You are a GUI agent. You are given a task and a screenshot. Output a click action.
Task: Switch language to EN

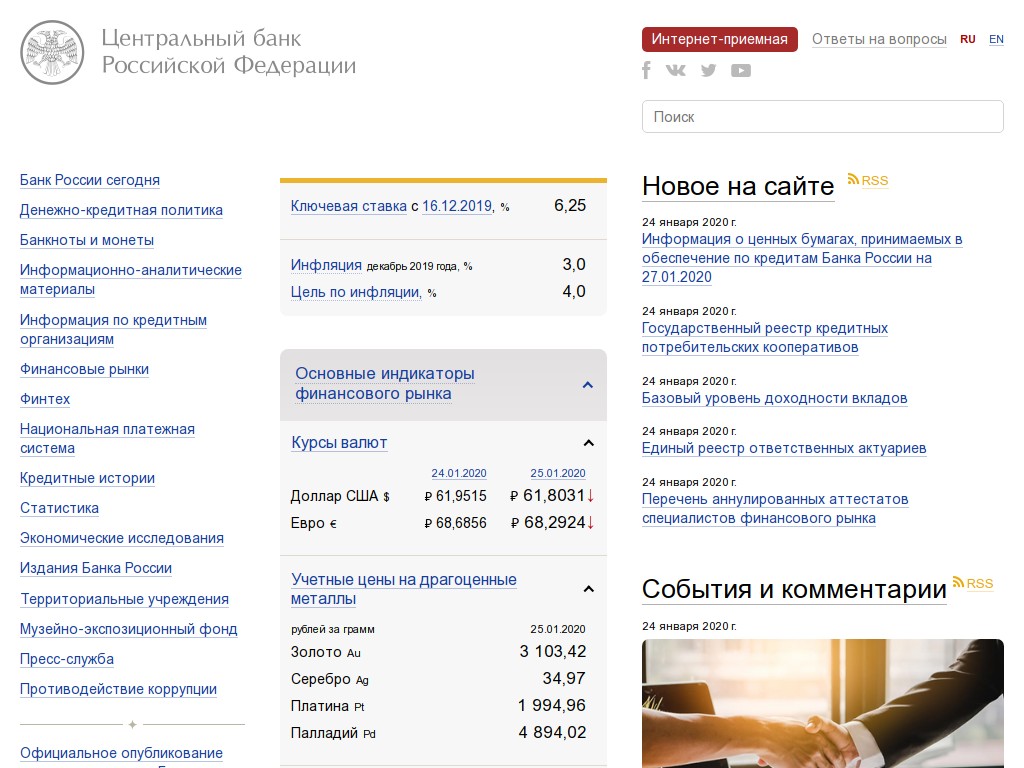coord(996,39)
